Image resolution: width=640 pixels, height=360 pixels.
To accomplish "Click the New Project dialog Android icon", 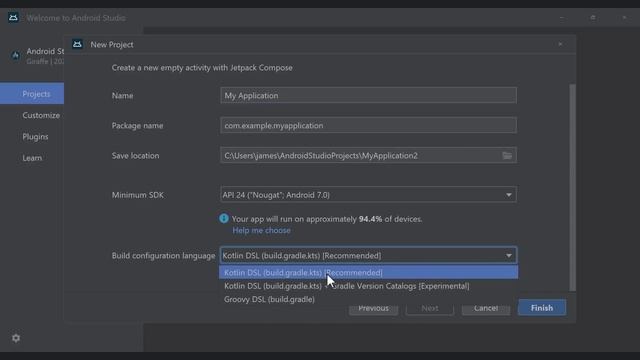I will [77, 44].
